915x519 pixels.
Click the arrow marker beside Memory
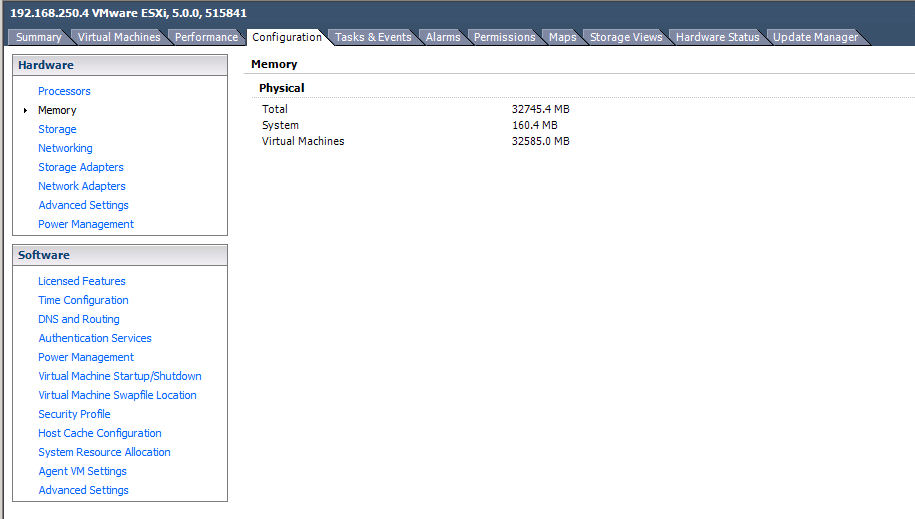pyautogui.click(x=25, y=110)
